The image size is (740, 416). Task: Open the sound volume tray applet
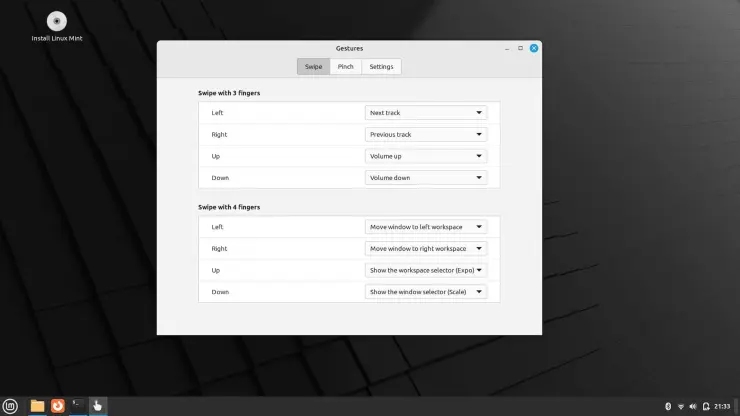(693, 407)
